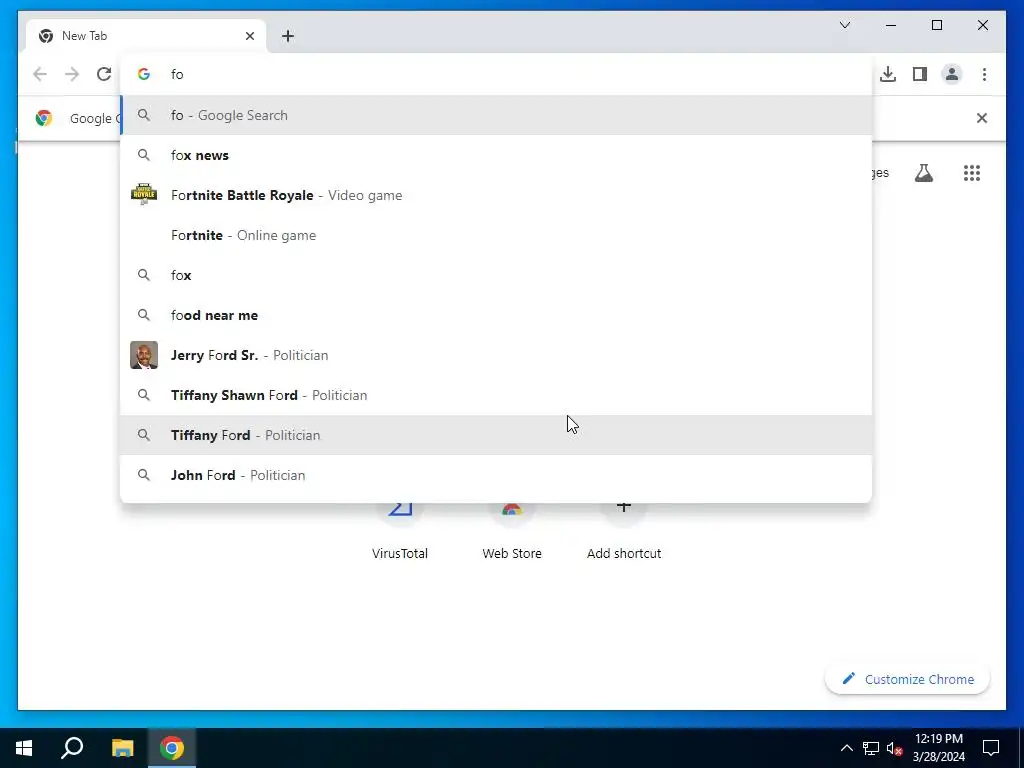Viewport: 1024px width, 768px height.
Task: Reload the current page
Action: click(104, 74)
